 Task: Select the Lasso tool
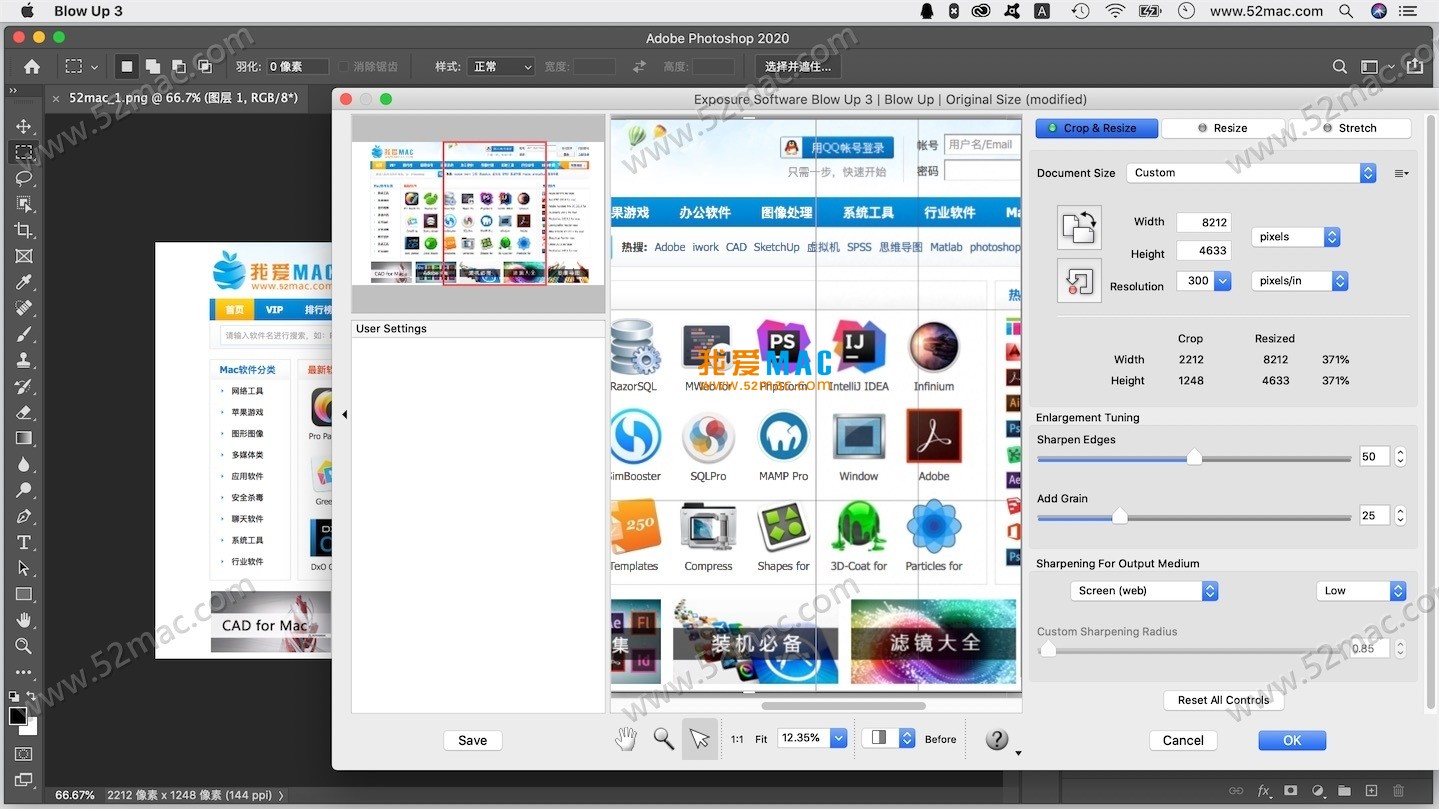pyautogui.click(x=23, y=178)
